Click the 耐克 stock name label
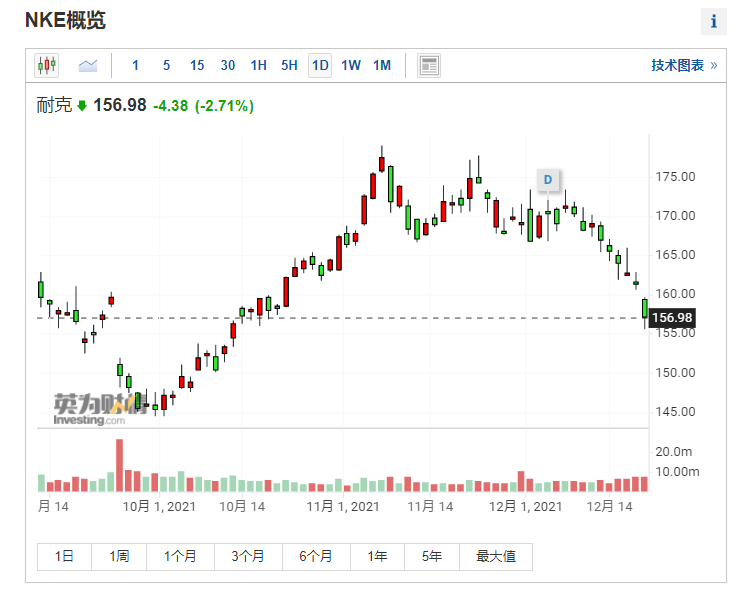The width and height of the screenshot is (749, 602). pyautogui.click(x=54, y=105)
